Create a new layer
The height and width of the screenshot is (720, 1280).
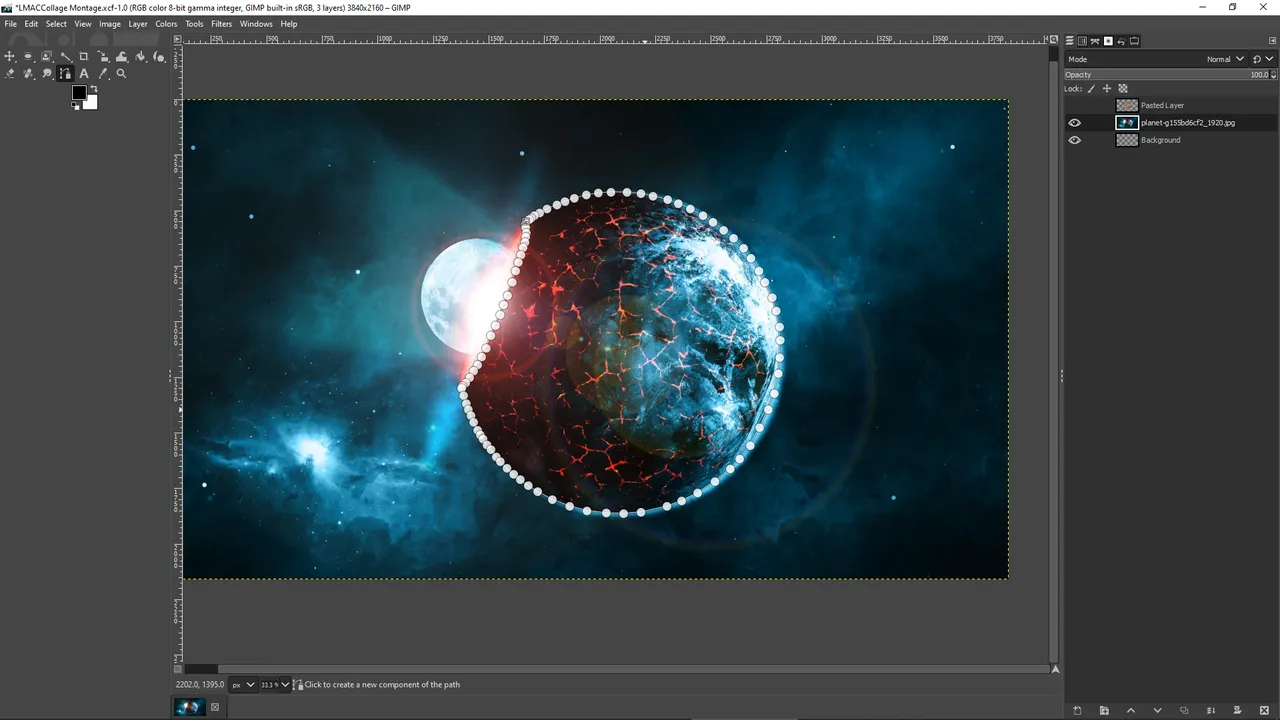[1077, 710]
